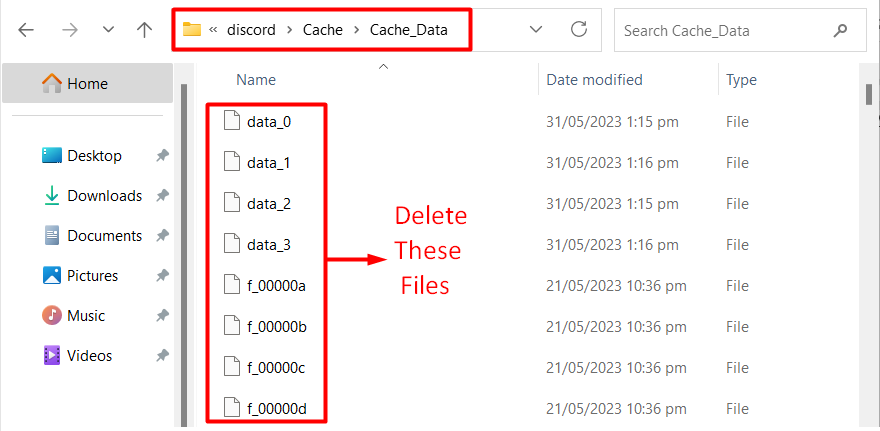Expand the address bar history chevron
Image resolution: width=880 pixels, height=431 pixels.
(x=536, y=29)
